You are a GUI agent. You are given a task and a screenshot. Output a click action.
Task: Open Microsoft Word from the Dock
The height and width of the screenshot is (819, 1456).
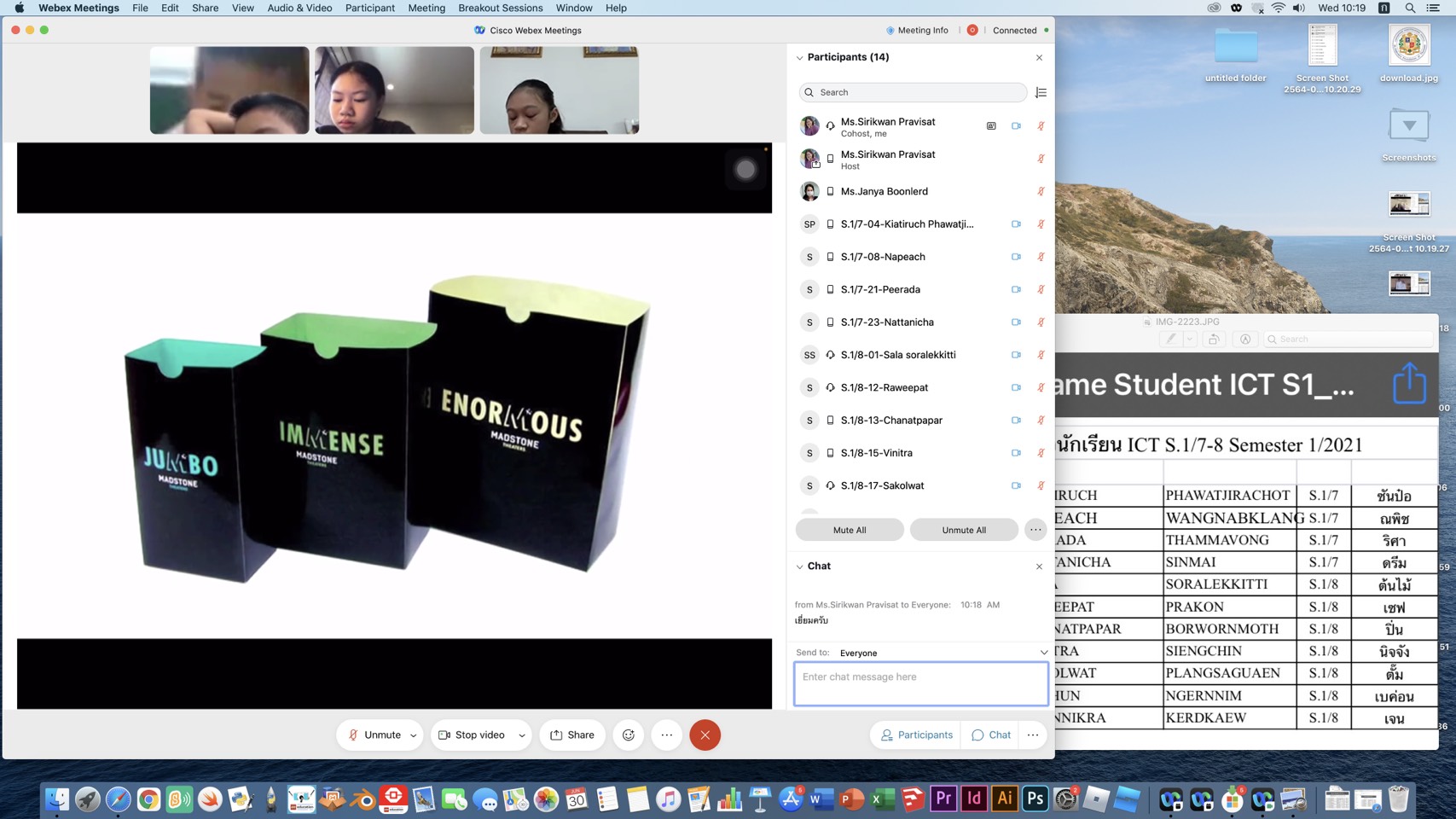(x=821, y=799)
